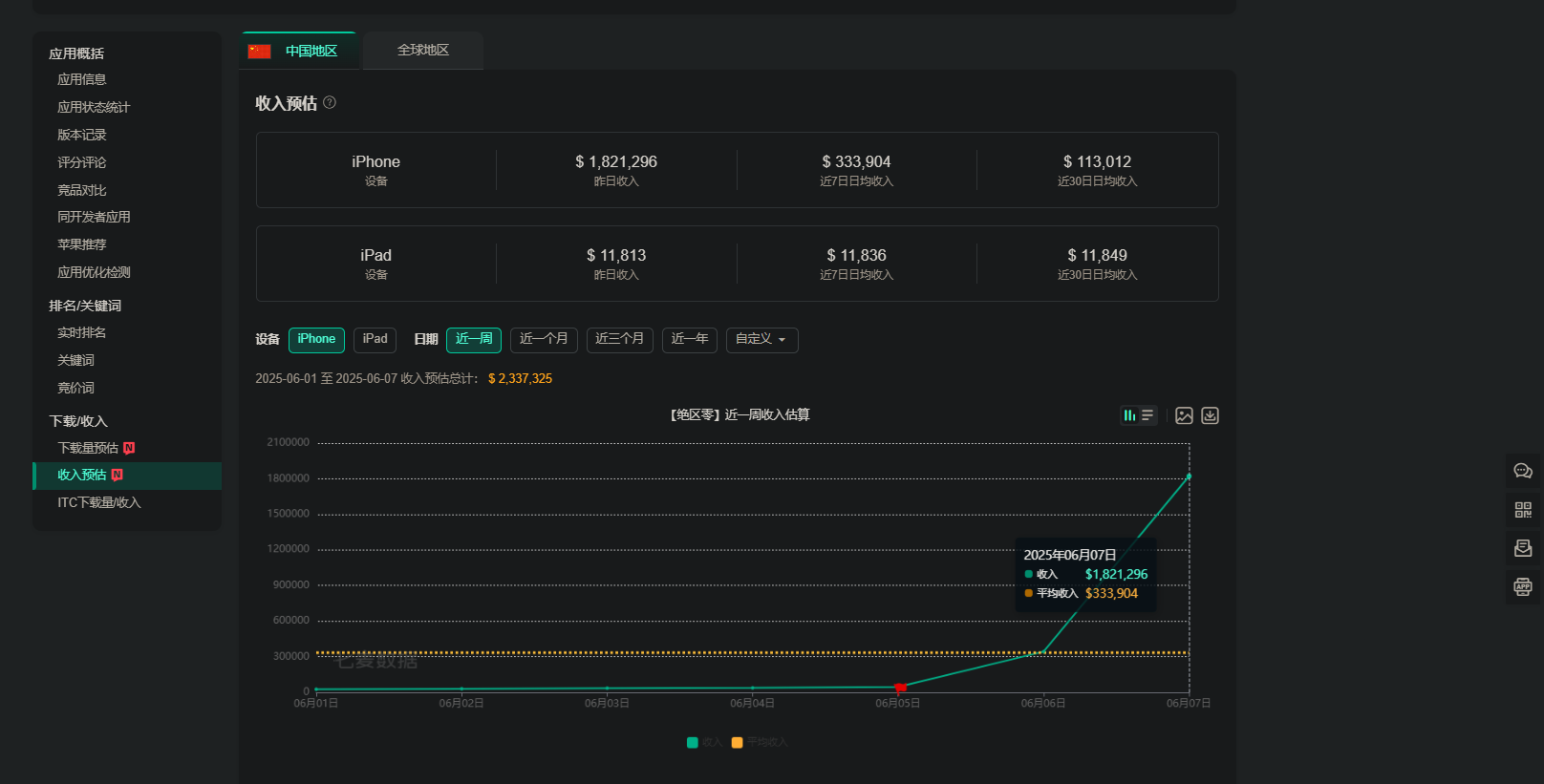Click the iPad 昨日收入 value "$ 11,813"

tap(616, 256)
